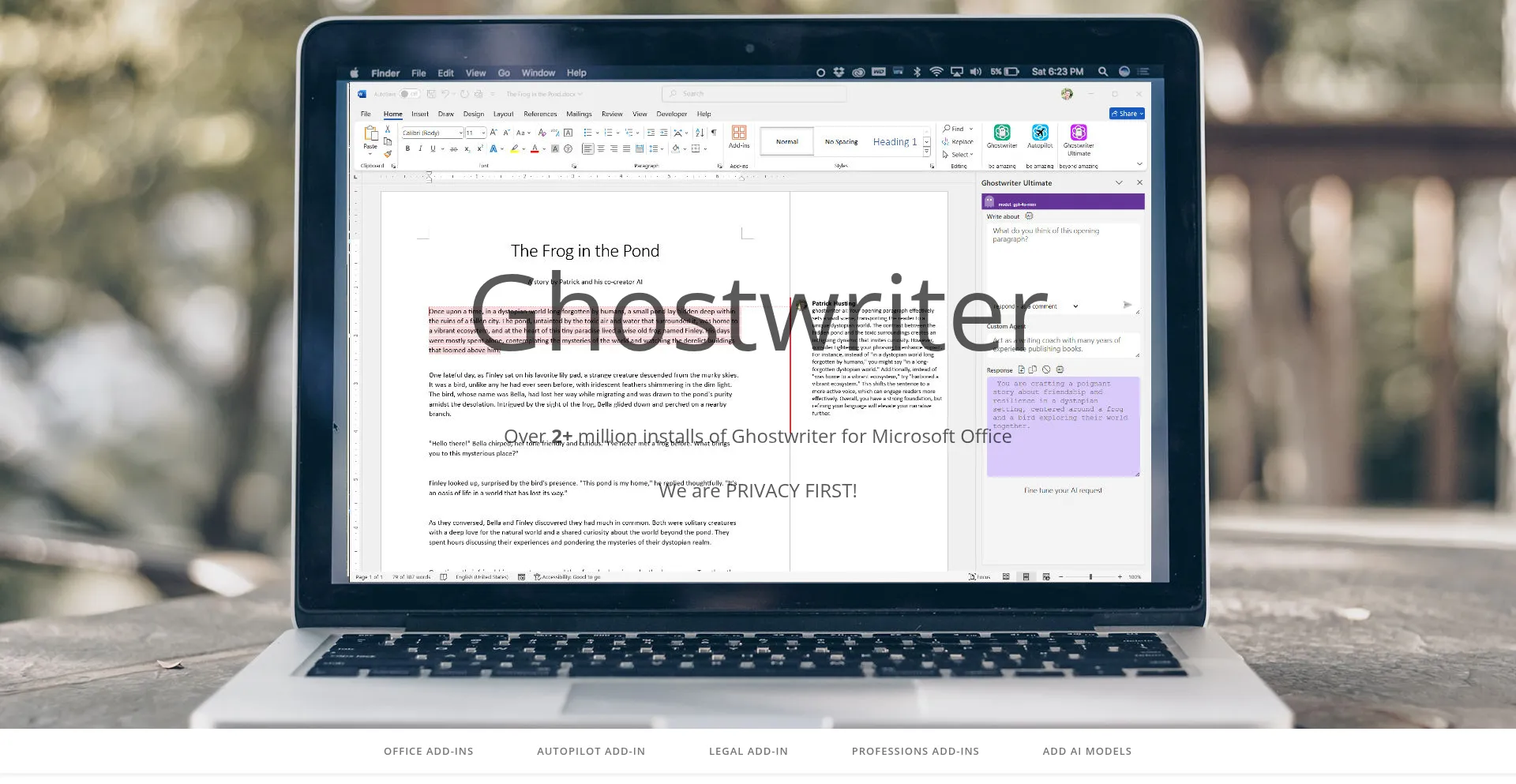This screenshot has width=1516, height=784.
Task: Visit the PROFESSIONS ADD-INS link
Action: [915, 751]
